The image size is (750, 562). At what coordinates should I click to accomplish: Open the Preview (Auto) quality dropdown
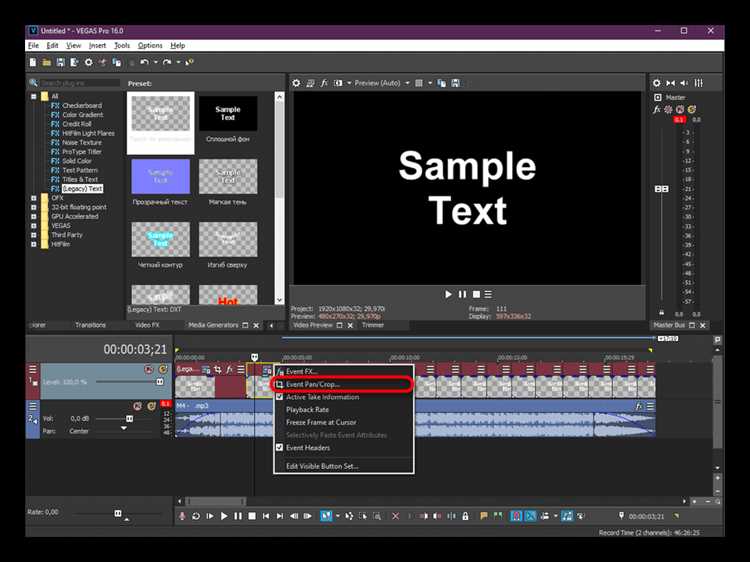(x=407, y=83)
